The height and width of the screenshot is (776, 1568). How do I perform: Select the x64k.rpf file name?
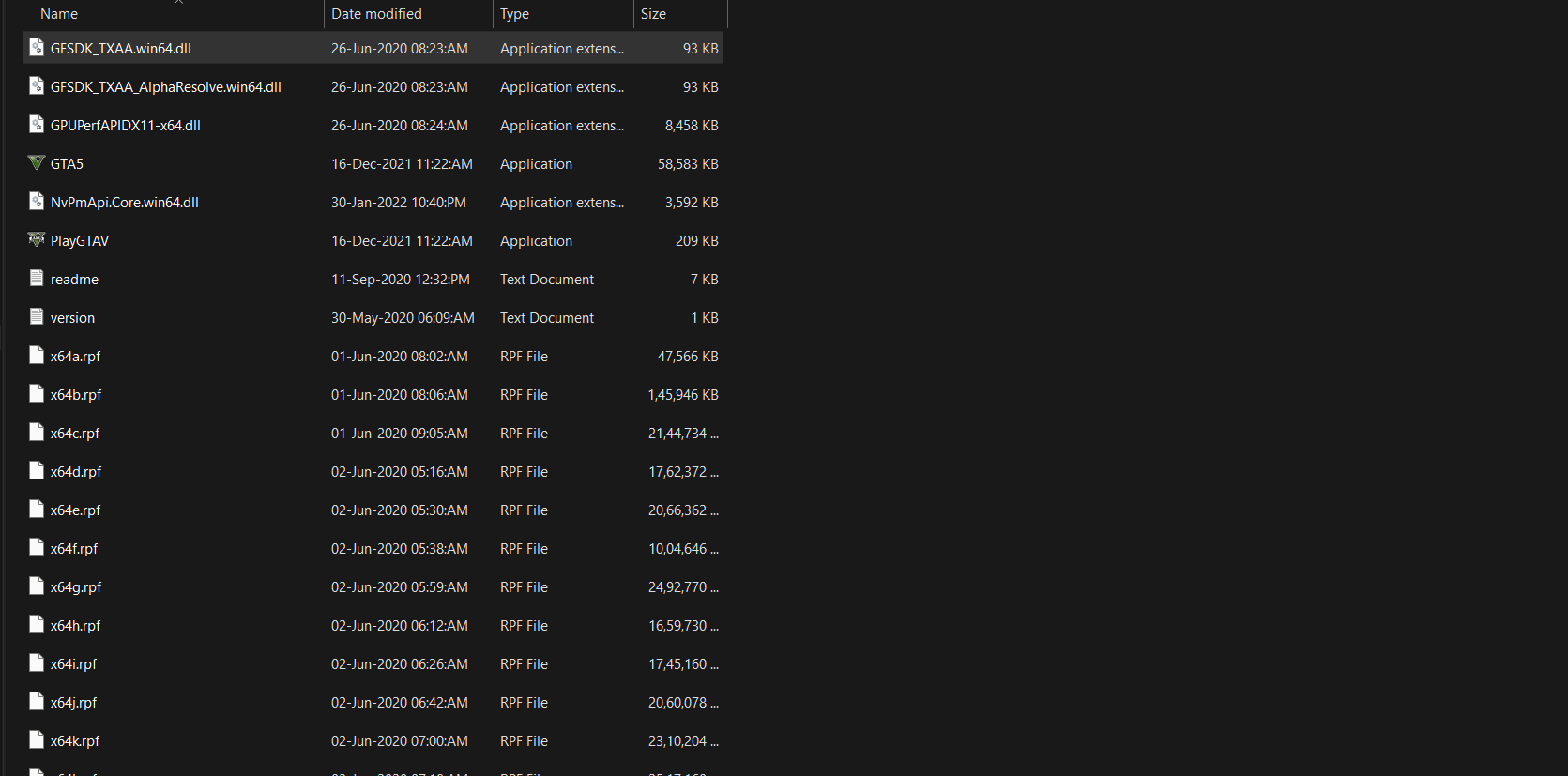click(x=75, y=741)
